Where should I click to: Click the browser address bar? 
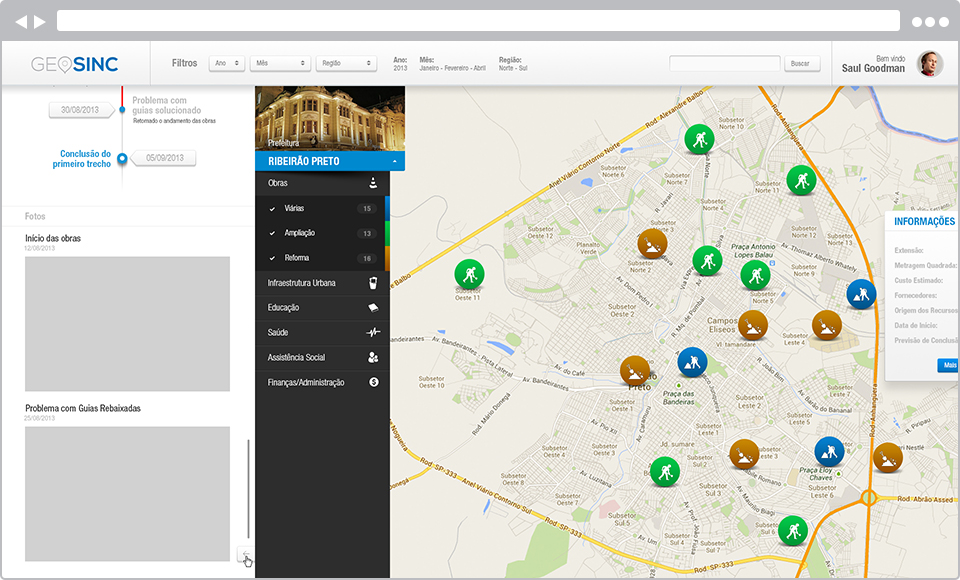[x=478, y=21]
